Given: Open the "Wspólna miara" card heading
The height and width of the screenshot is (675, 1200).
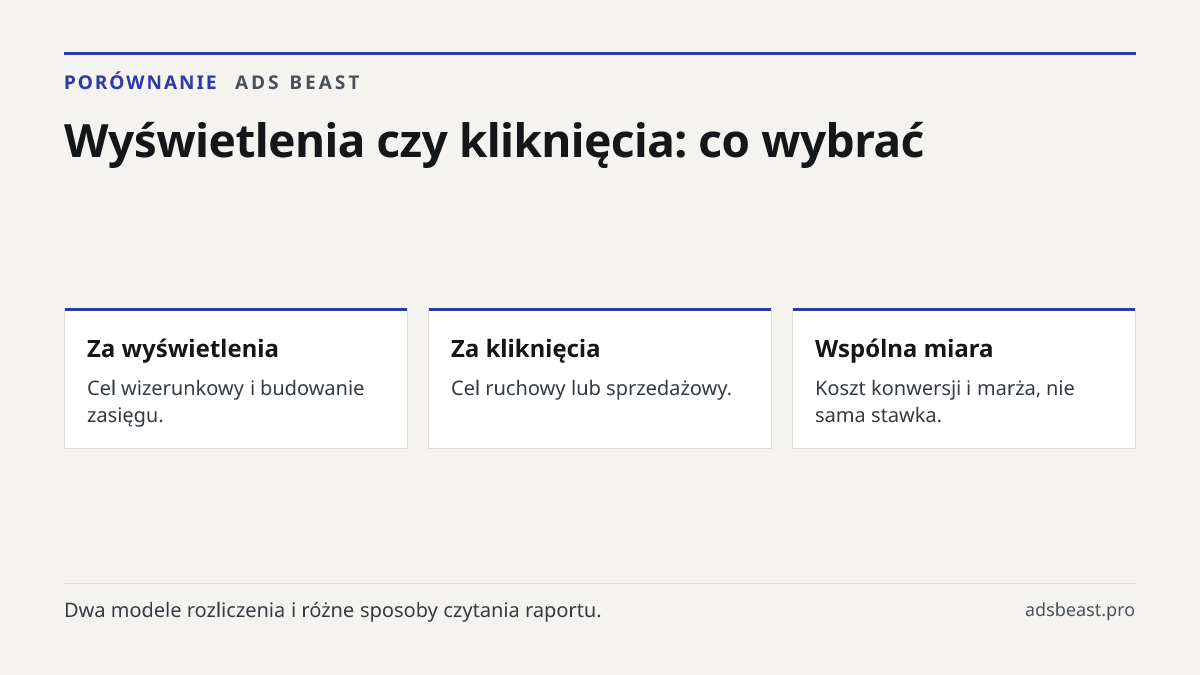Looking at the screenshot, I should 904,349.
